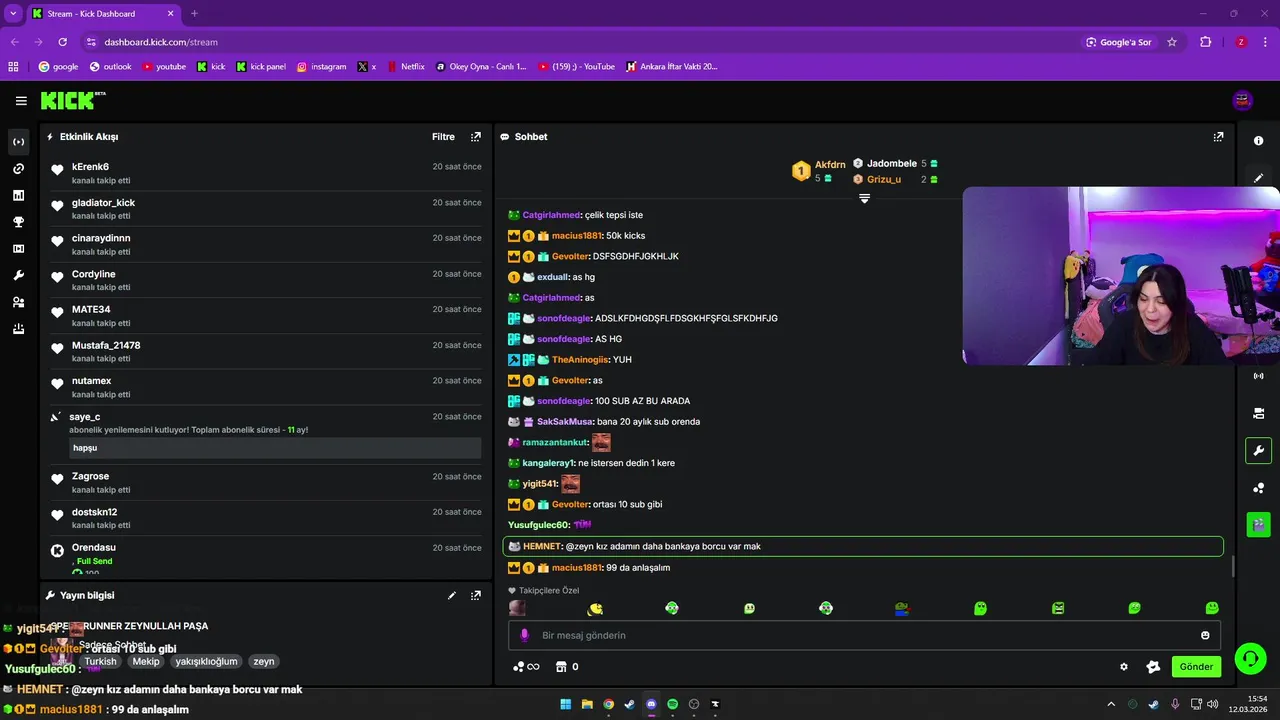Click the camera icon in right sidebar
Screen dimensions: 1280x720
pyautogui.click(x=1258, y=413)
